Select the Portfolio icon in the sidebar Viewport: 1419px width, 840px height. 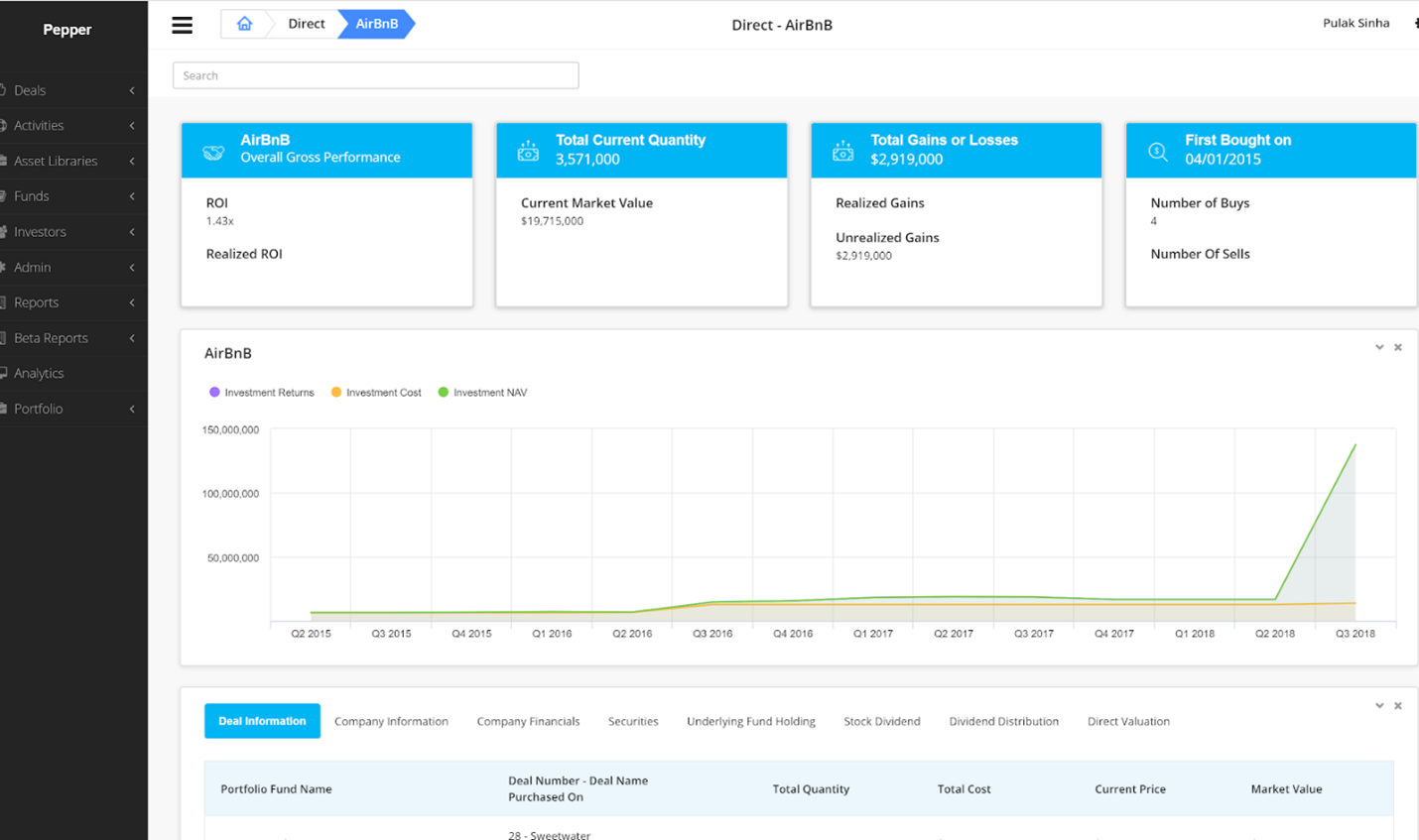(4, 409)
